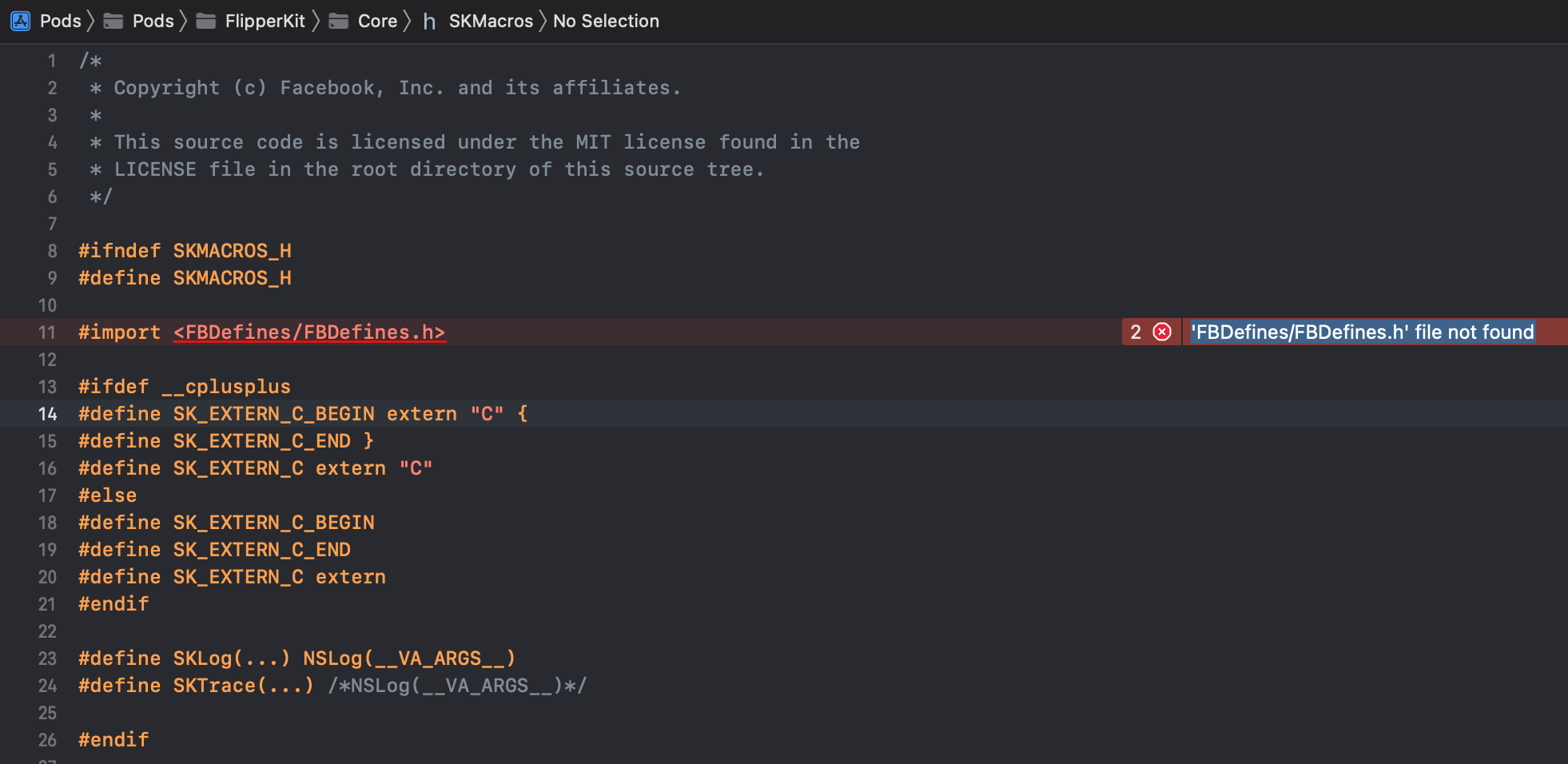
Task: Click the error count badge showing 2
Action: pos(1136,332)
